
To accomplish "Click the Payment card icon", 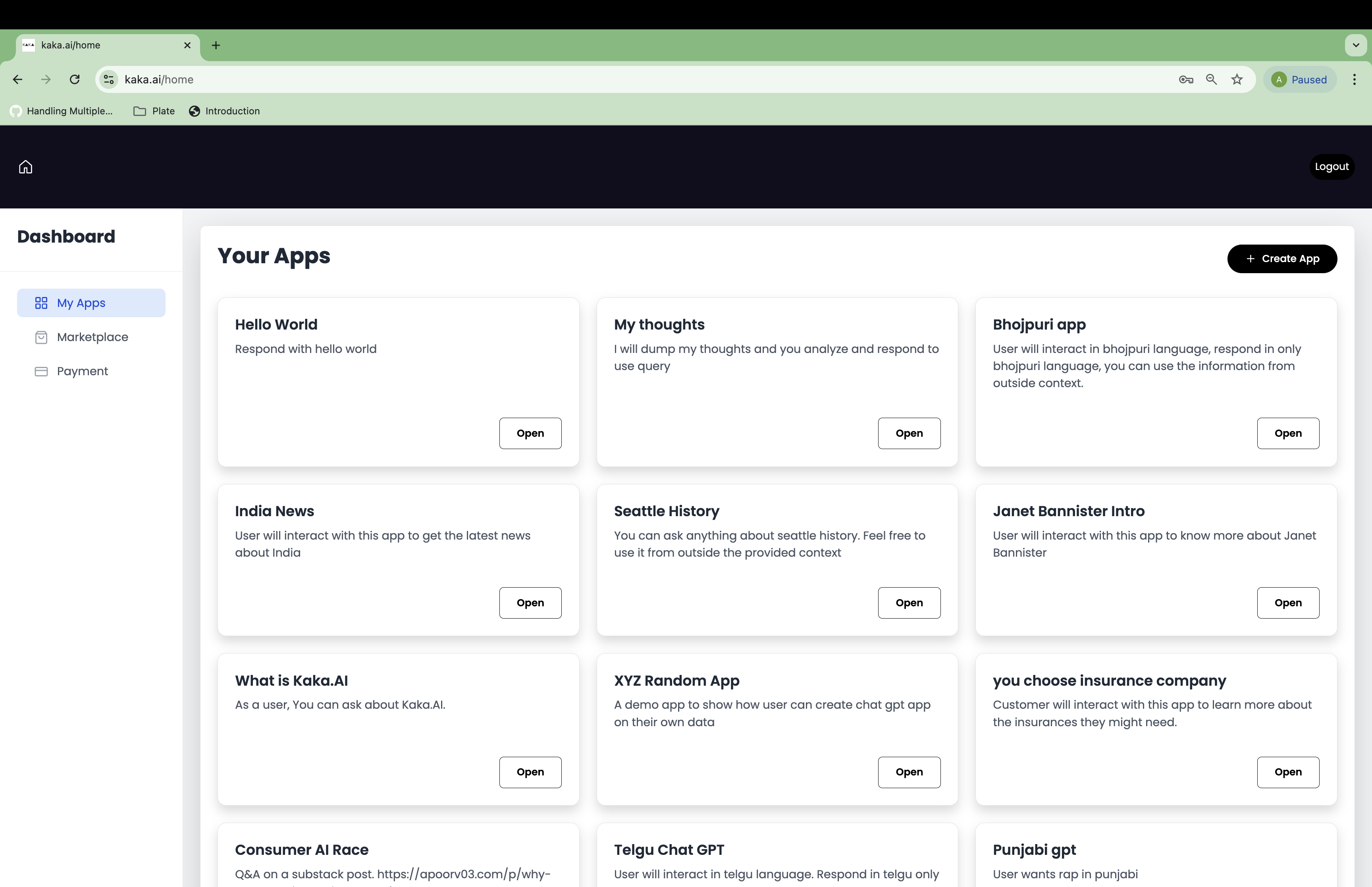I will pos(41,372).
